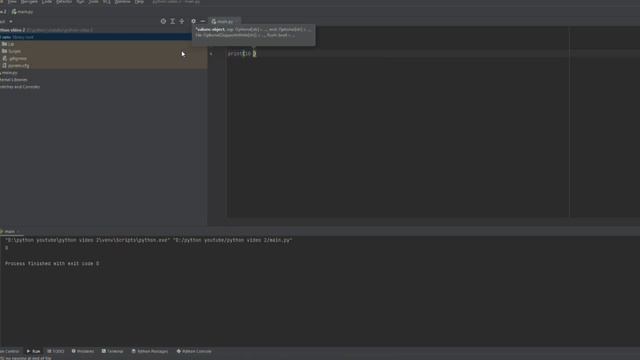Viewport: 640px width, 360px height.
Task: Select the .gitignore file in project tree
Action: point(15,58)
